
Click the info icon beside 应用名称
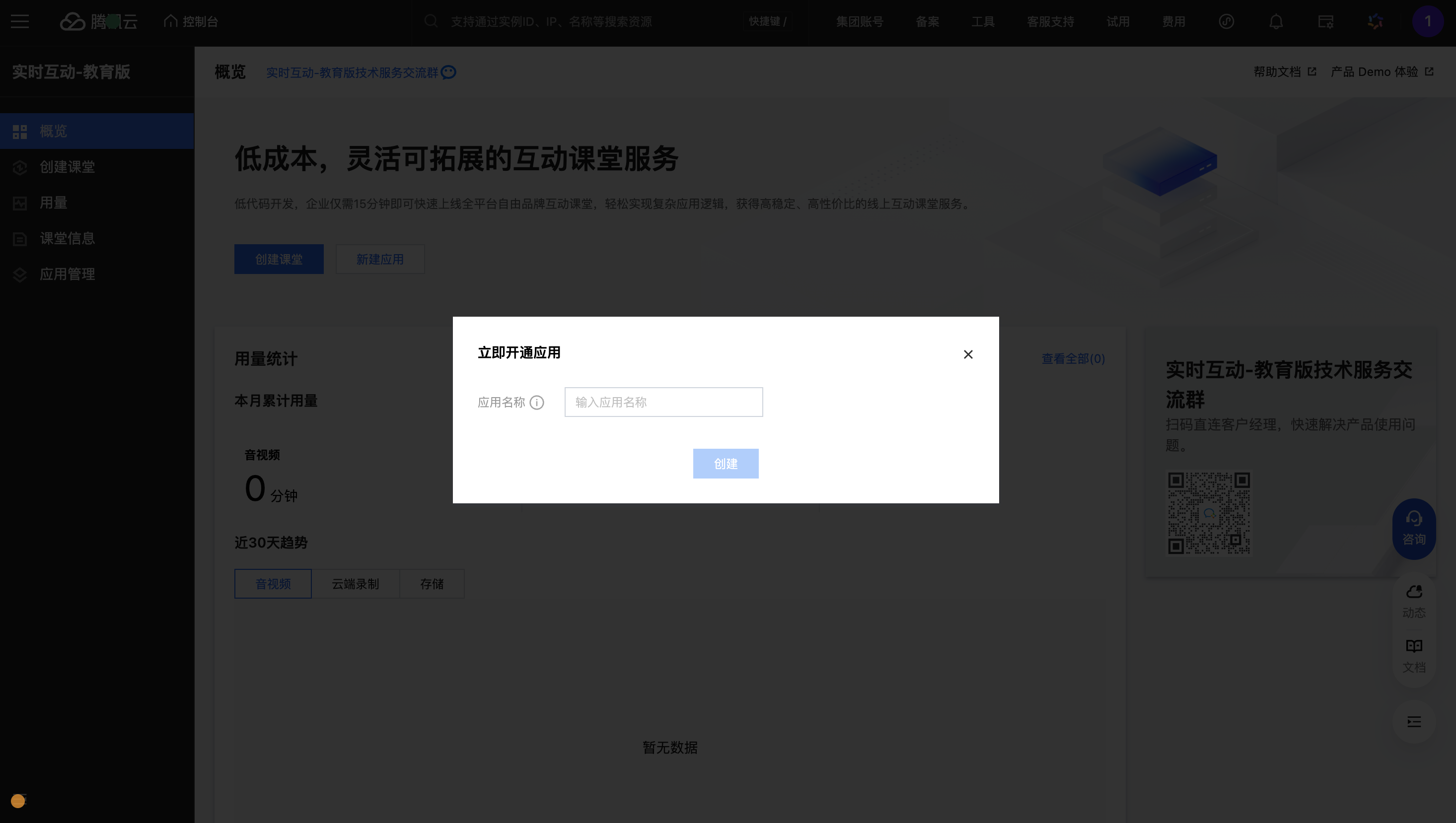click(537, 403)
